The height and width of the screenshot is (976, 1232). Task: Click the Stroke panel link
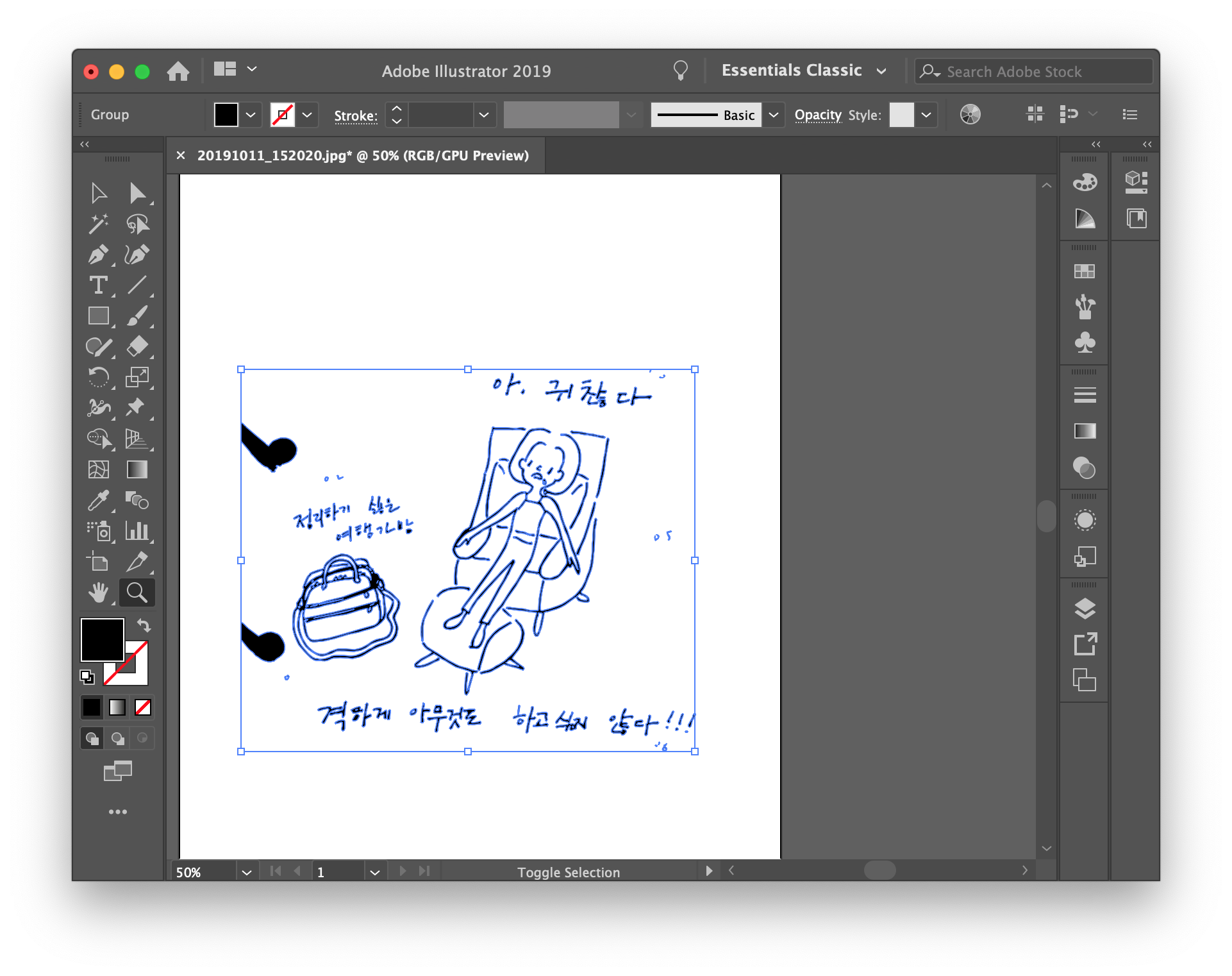tap(355, 115)
